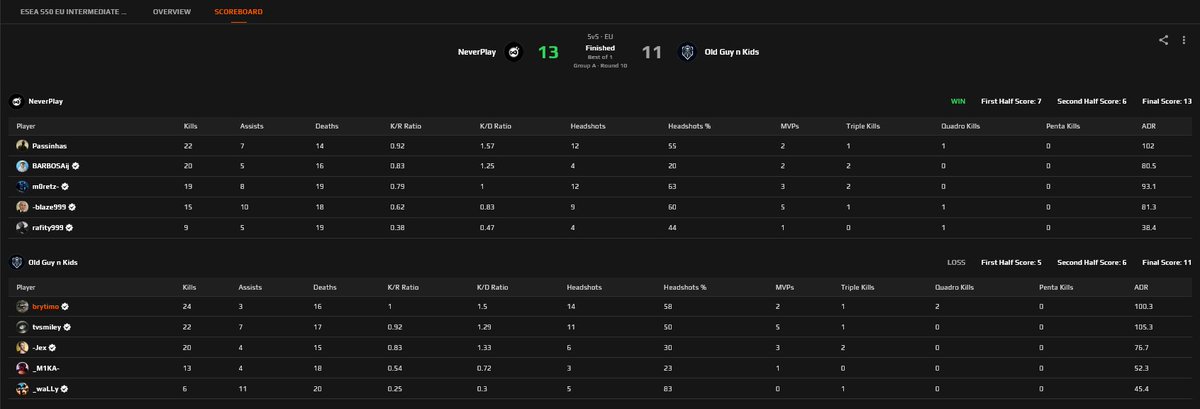
Task: Click Passinhas player avatar
Action: pyautogui.click(x=22, y=145)
